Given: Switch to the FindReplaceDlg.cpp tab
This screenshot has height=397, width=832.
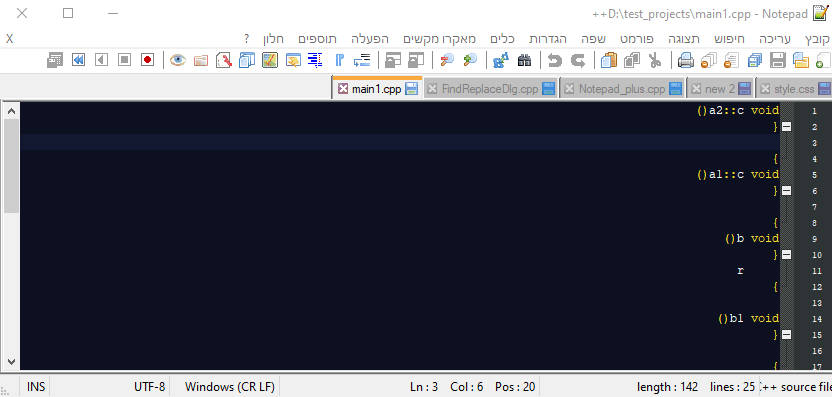Looking at the screenshot, I should [x=490, y=89].
